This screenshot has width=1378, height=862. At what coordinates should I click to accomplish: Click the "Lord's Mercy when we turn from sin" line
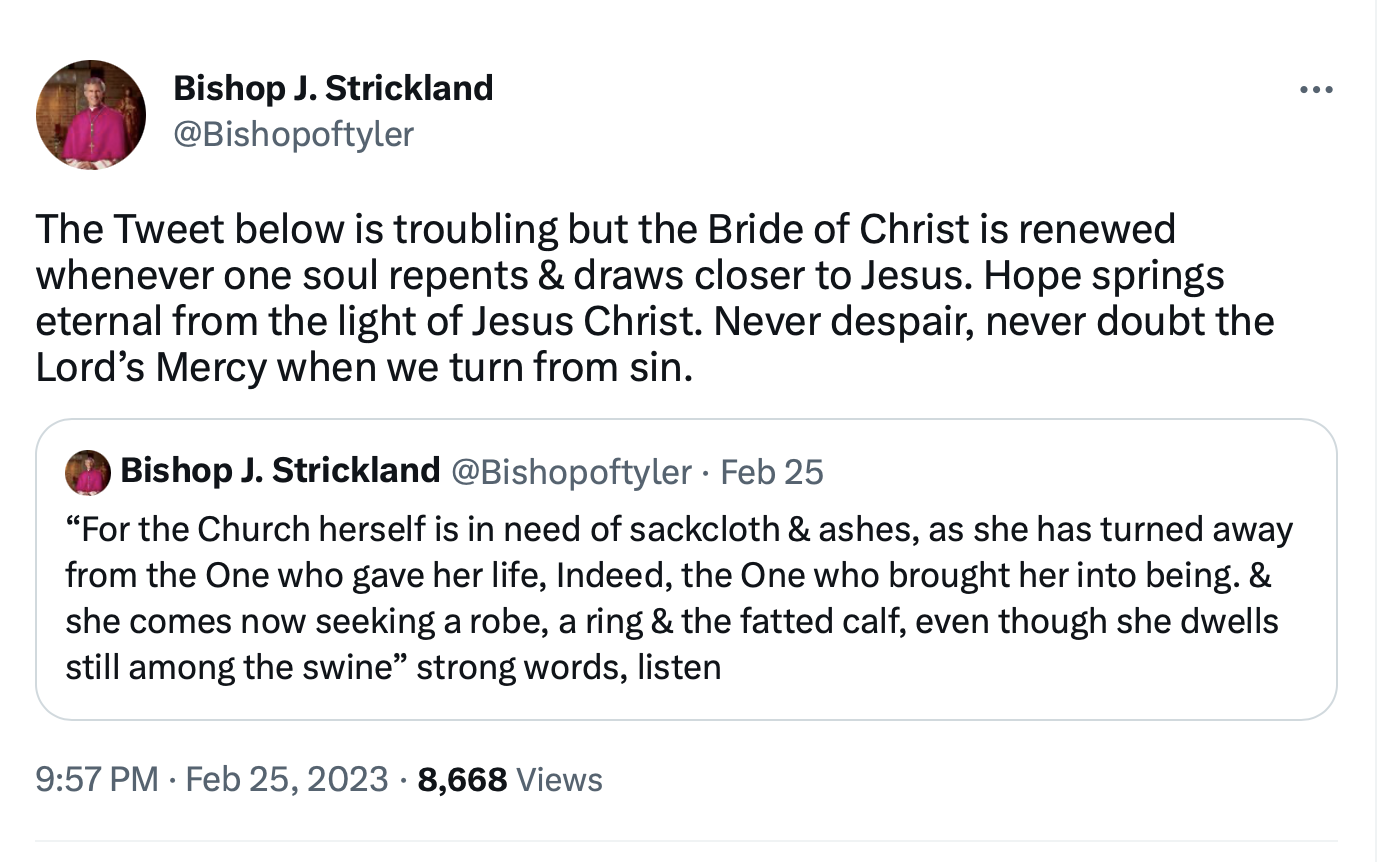(x=364, y=368)
